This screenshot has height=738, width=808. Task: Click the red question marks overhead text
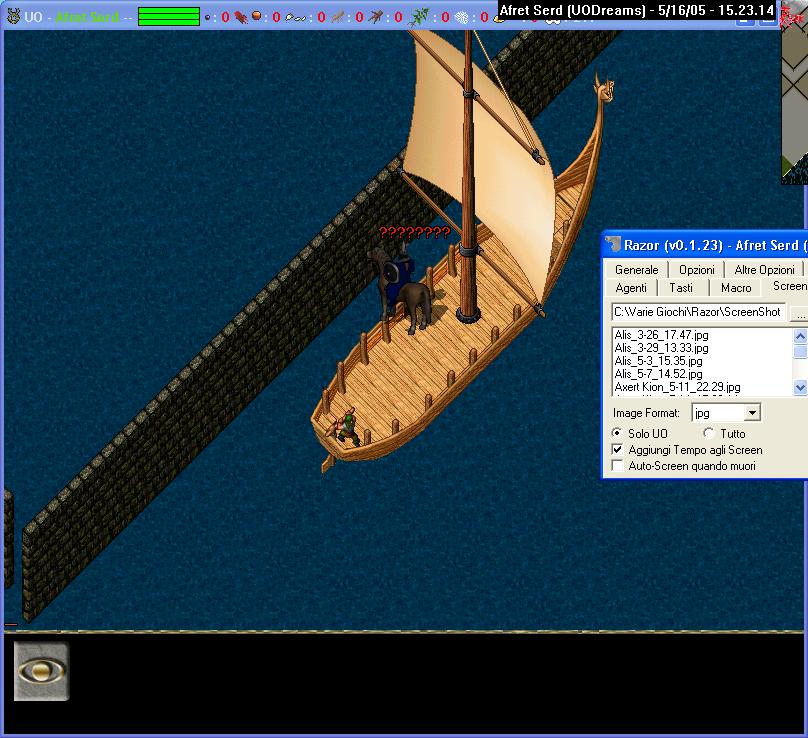(x=414, y=233)
